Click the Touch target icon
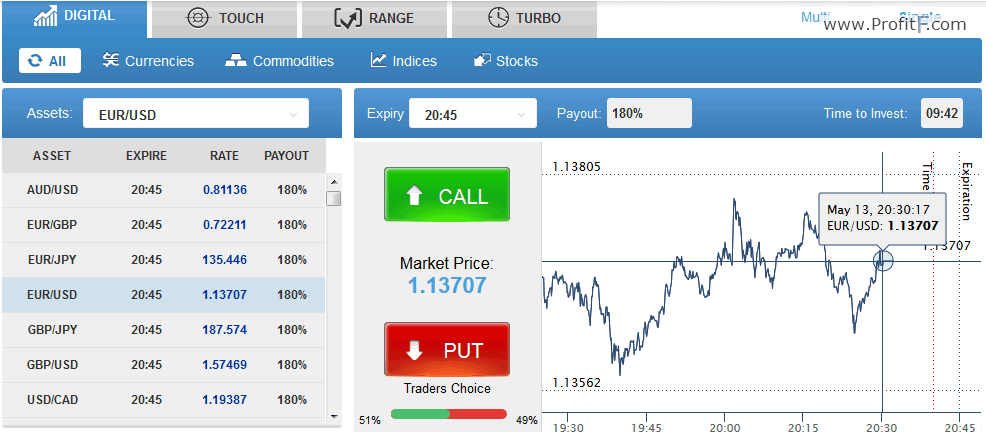The image size is (986, 435). 197,18
